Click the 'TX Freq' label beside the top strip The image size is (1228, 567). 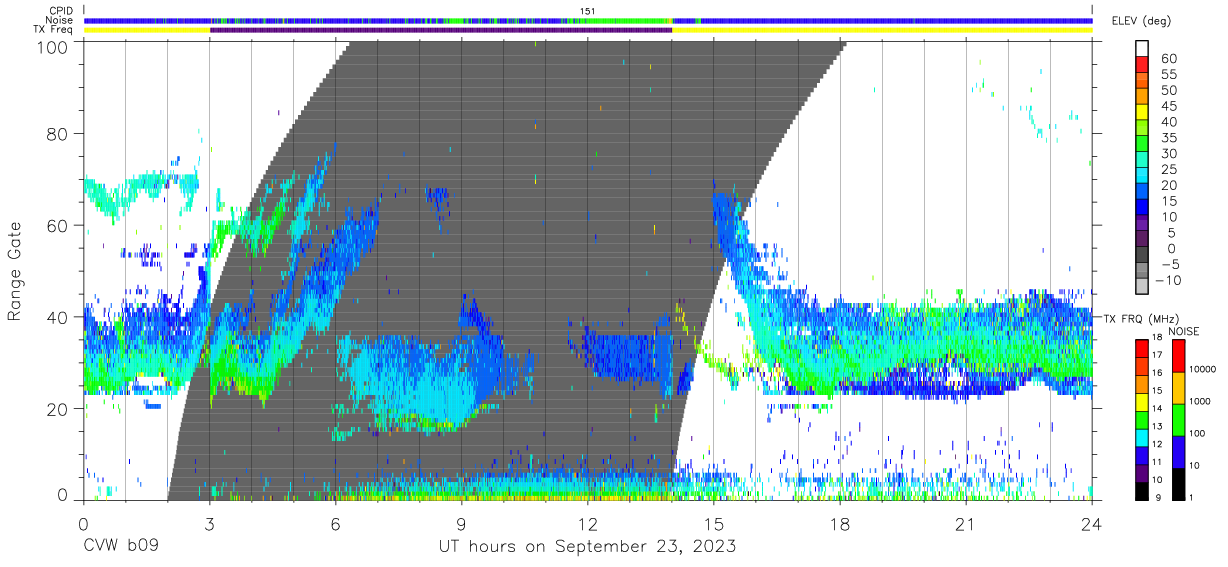pos(55,30)
